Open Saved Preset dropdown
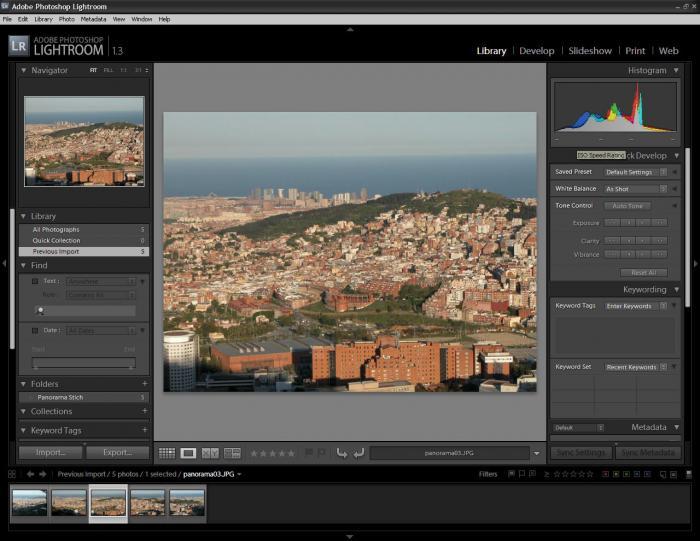This screenshot has width=700, height=541. click(636, 172)
